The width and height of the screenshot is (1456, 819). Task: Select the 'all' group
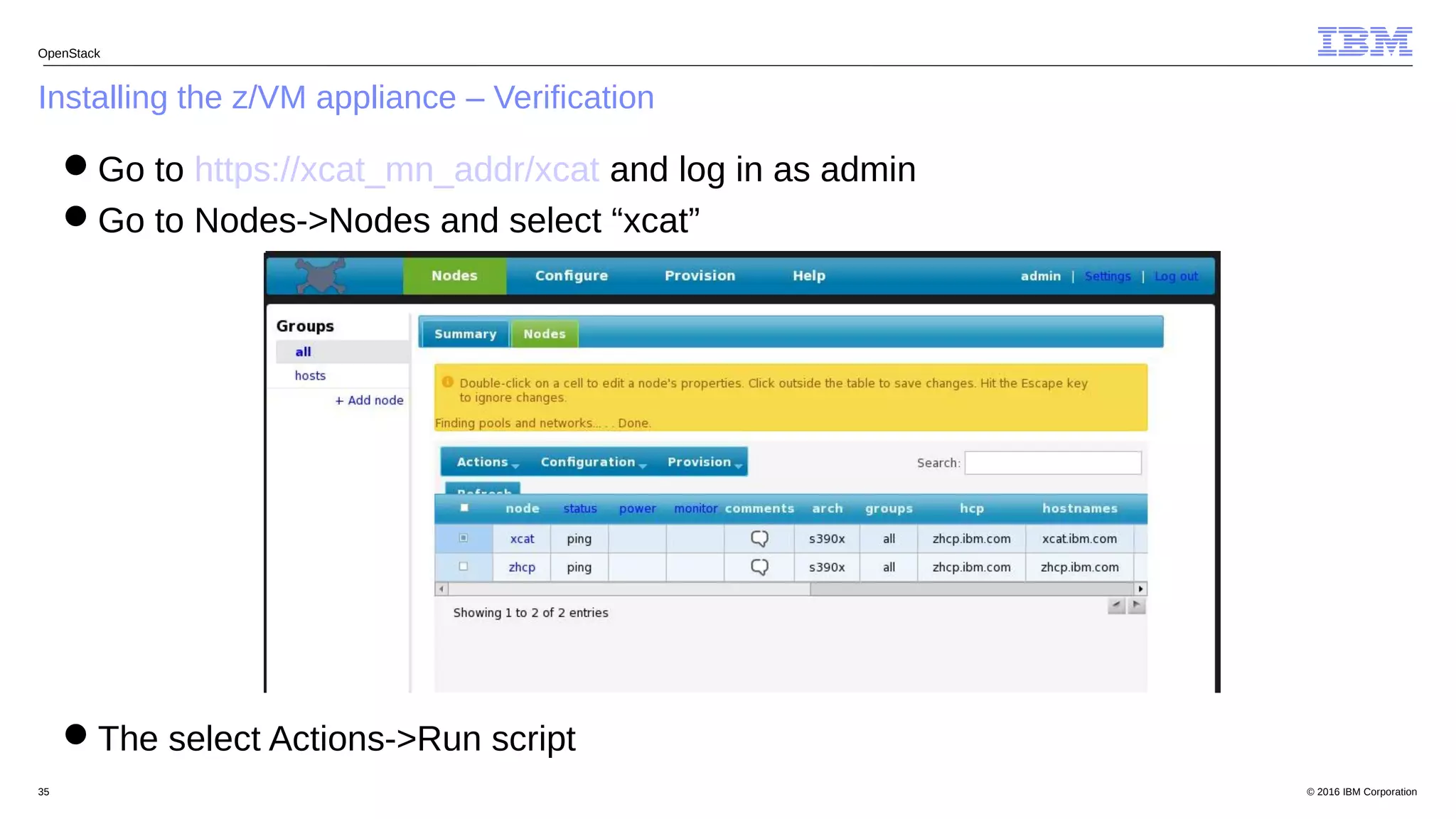303,352
